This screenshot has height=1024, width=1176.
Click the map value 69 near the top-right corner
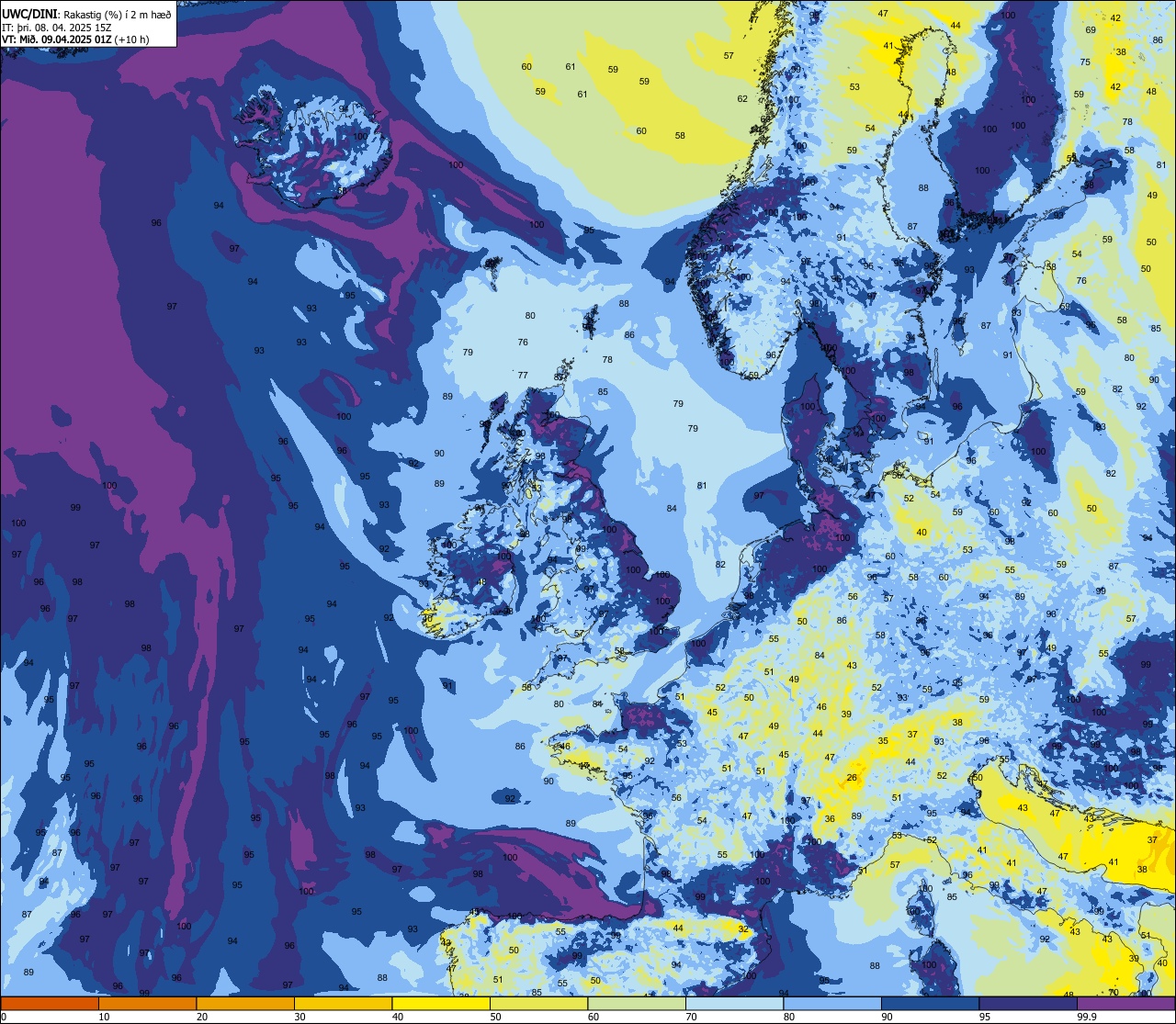tap(1091, 30)
